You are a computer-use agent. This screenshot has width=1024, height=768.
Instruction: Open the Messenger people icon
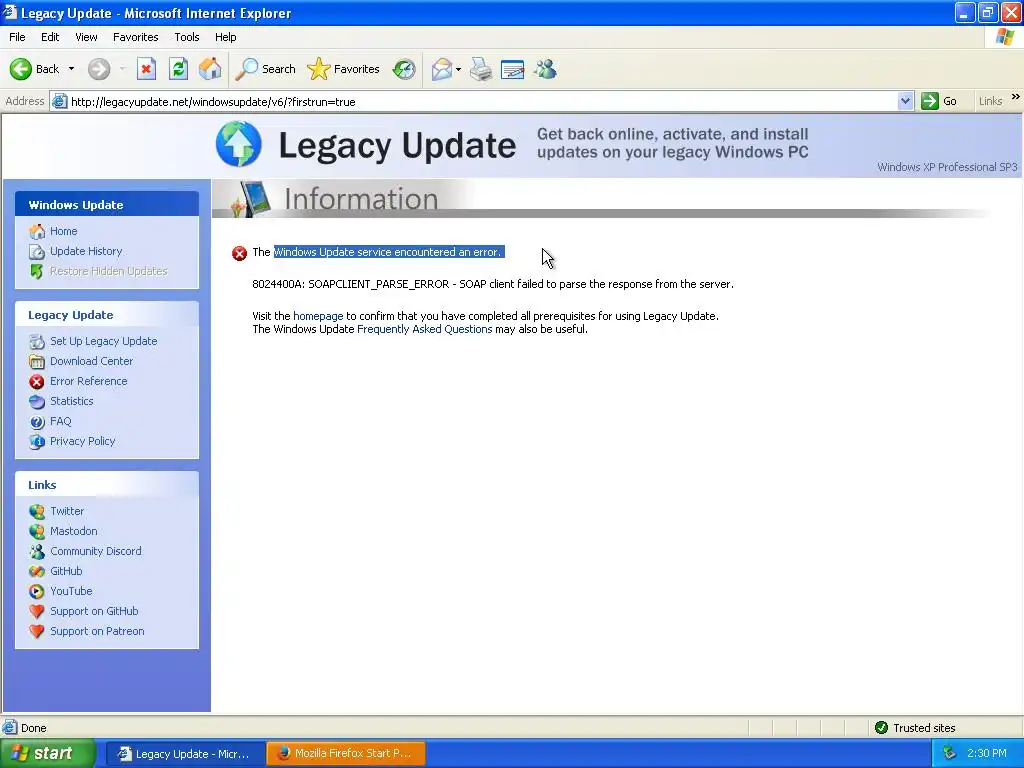tap(545, 69)
